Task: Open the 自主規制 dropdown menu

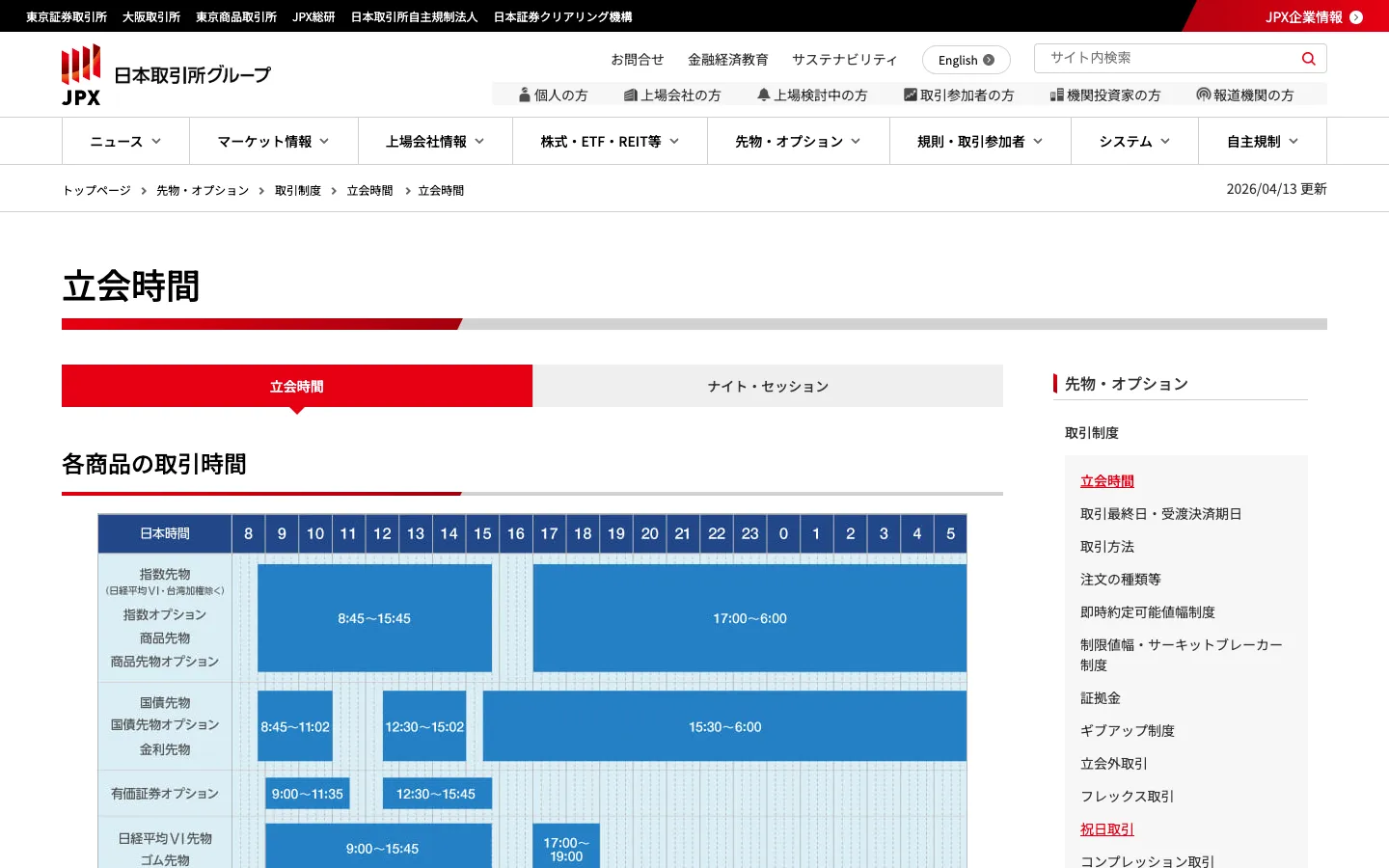Action: [1263, 142]
